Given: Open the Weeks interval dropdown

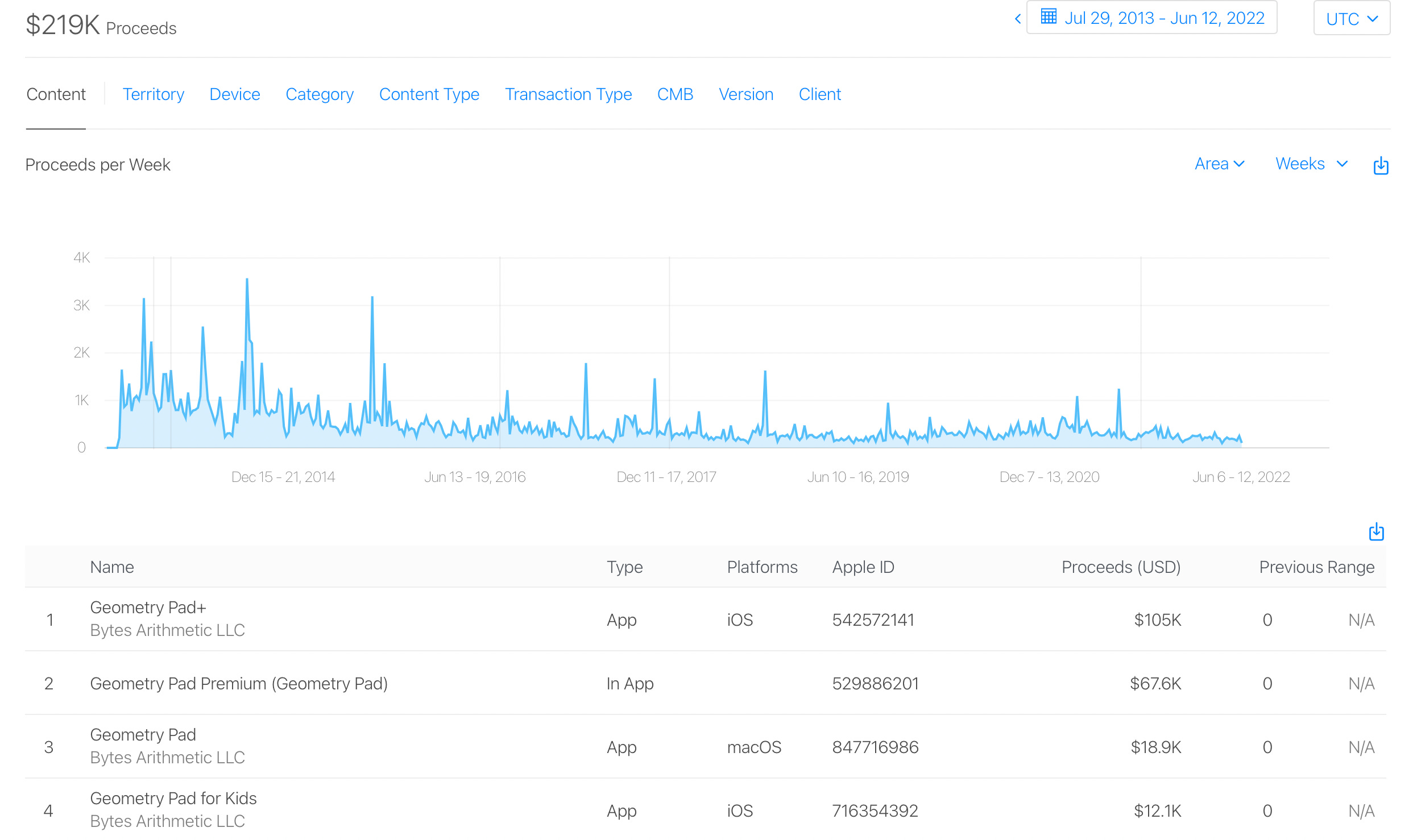Looking at the screenshot, I should (x=1311, y=164).
